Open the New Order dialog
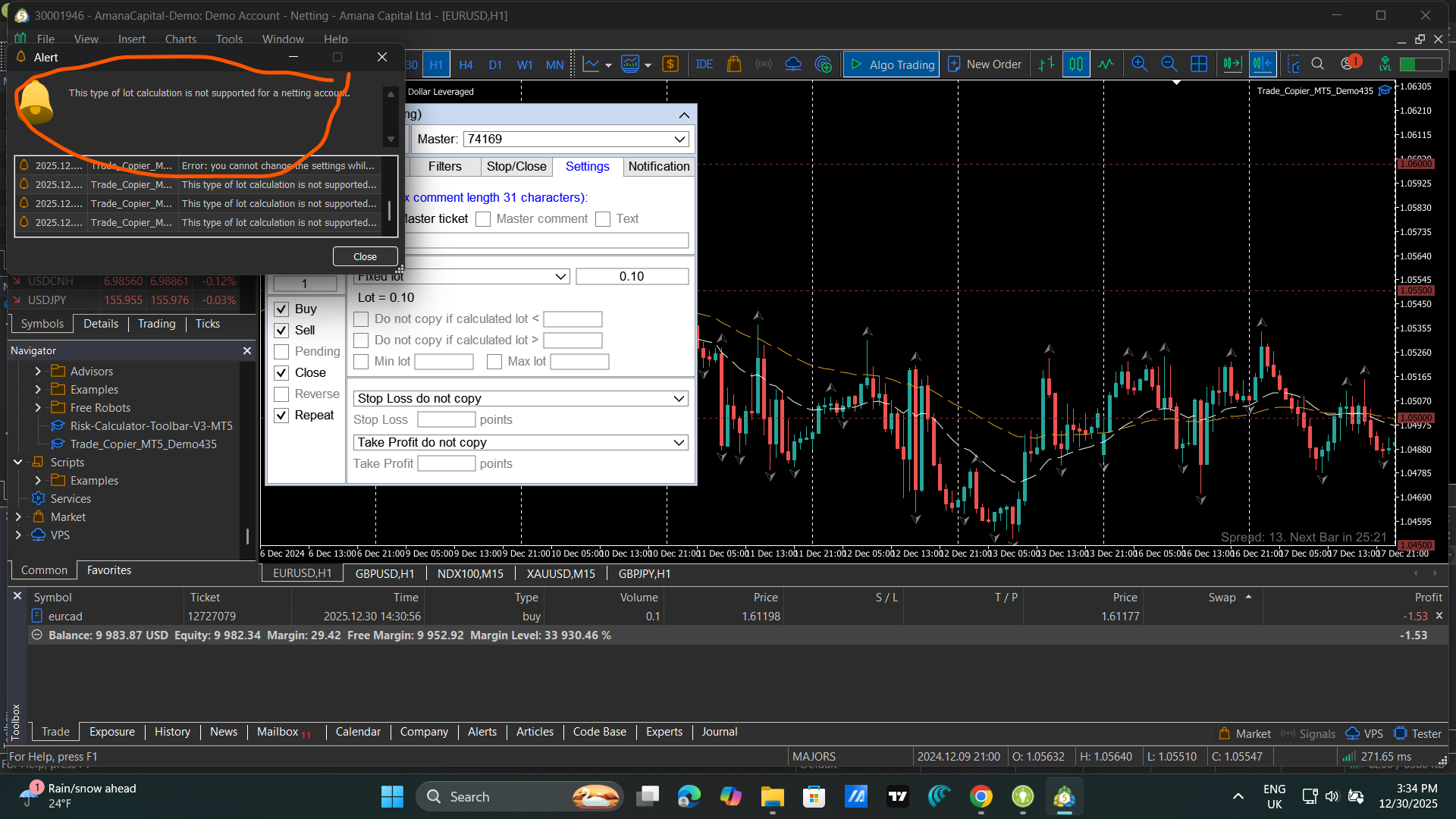The width and height of the screenshot is (1456, 819). click(984, 64)
